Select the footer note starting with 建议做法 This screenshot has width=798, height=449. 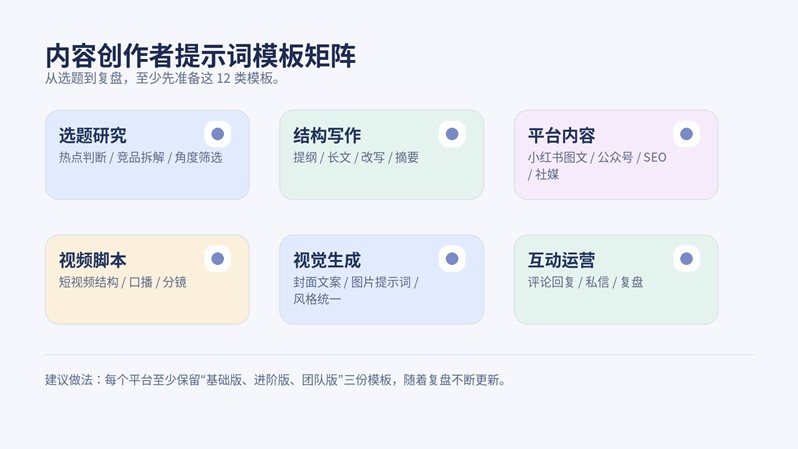pos(275,380)
